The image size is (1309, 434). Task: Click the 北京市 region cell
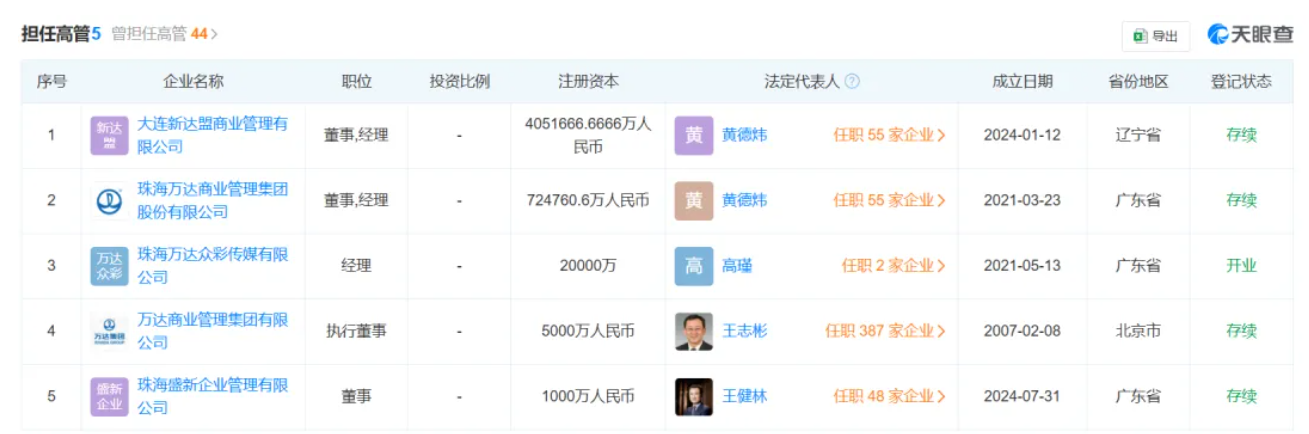[1139, 331]
